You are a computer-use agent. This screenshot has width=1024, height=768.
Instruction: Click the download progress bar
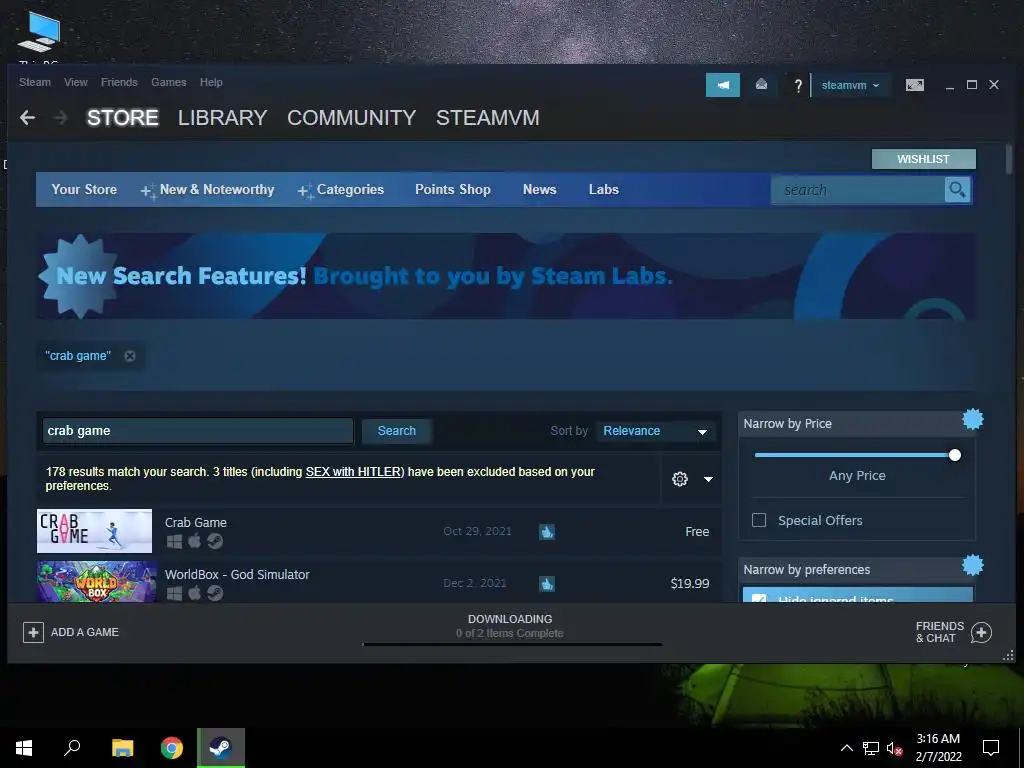click(512, 645)
